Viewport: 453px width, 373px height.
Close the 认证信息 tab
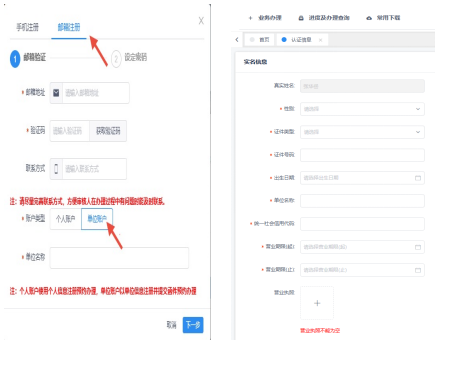(320, 40)
